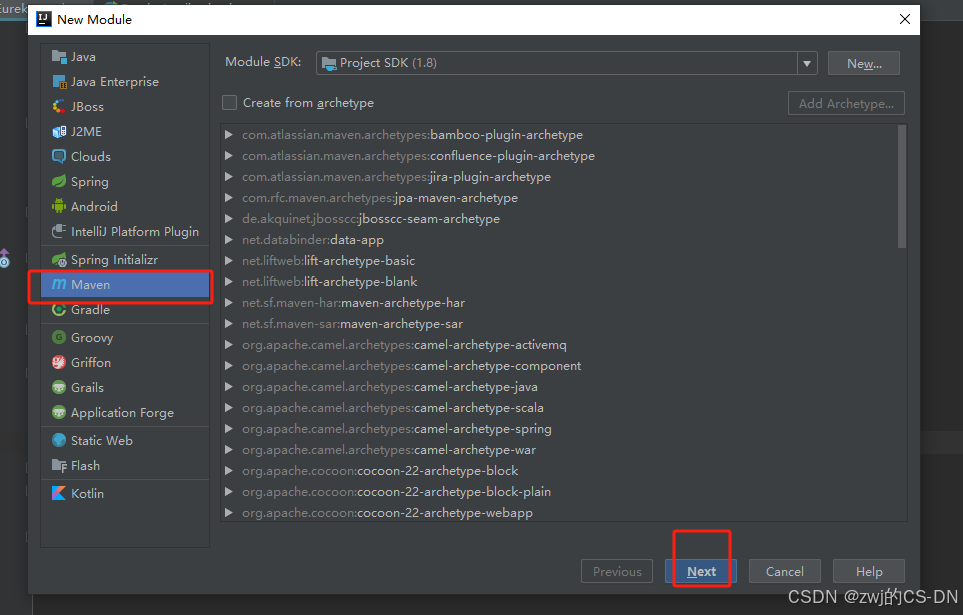This screenshot has height=615, width=963.
Task: Select camel-archetype-spring archetype row
Action: [559, 429]
